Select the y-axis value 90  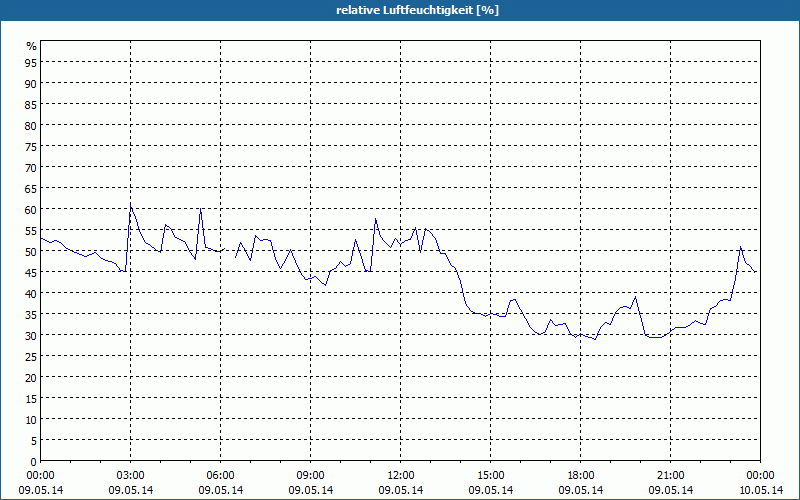pyautogui.click(x=31, y=83)
